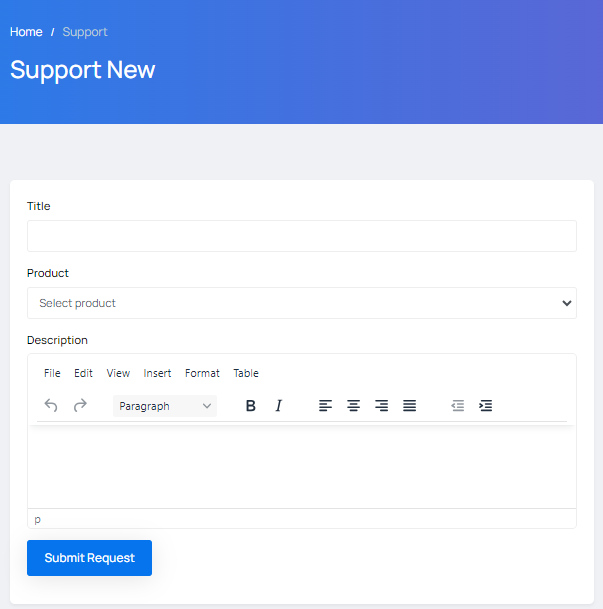Decrease indent in the editor
Viewport: 603px width, 609px height.
tap(457, 406)
